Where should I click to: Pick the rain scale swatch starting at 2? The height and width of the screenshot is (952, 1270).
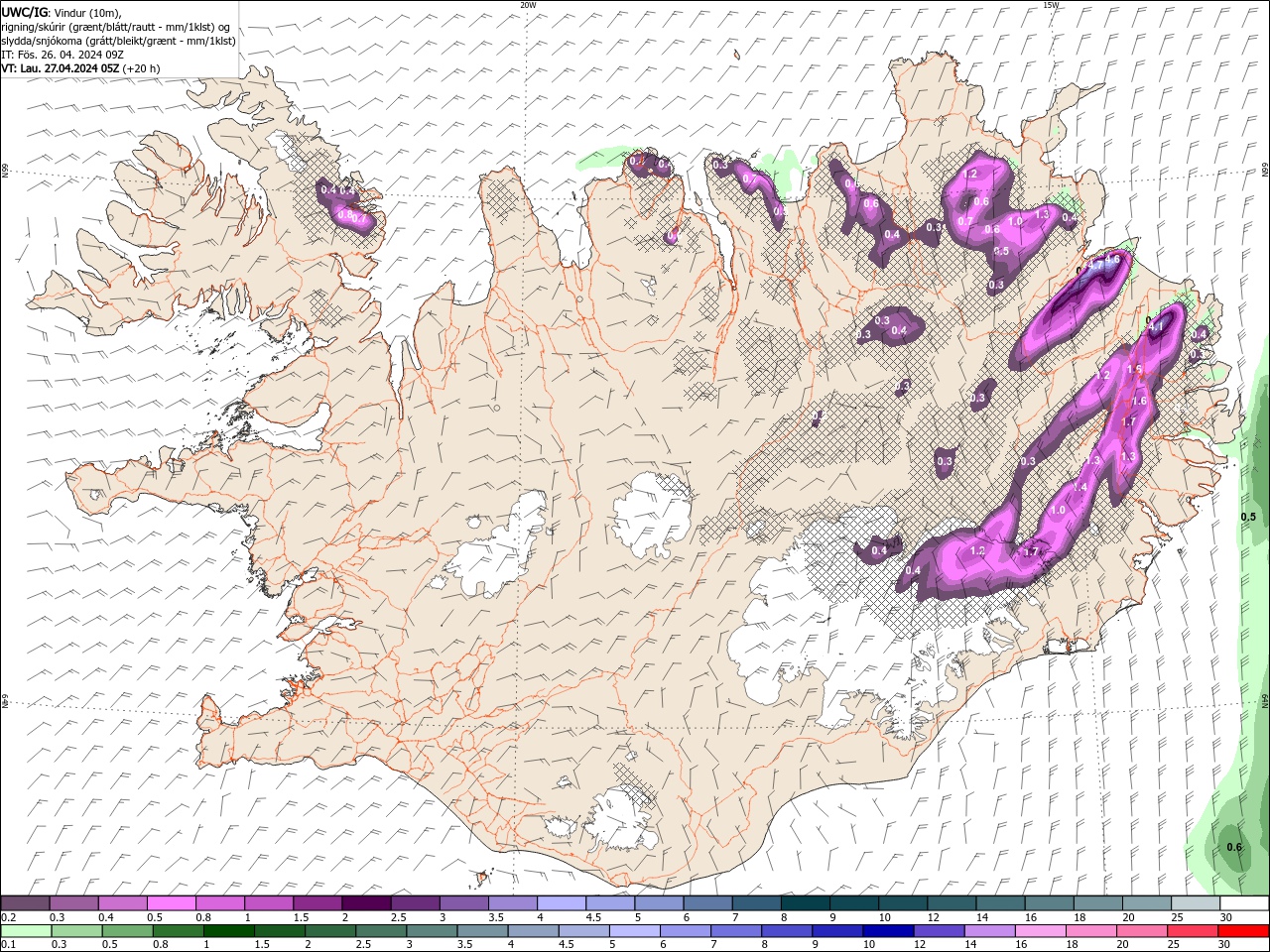click(x=330, y=931)
